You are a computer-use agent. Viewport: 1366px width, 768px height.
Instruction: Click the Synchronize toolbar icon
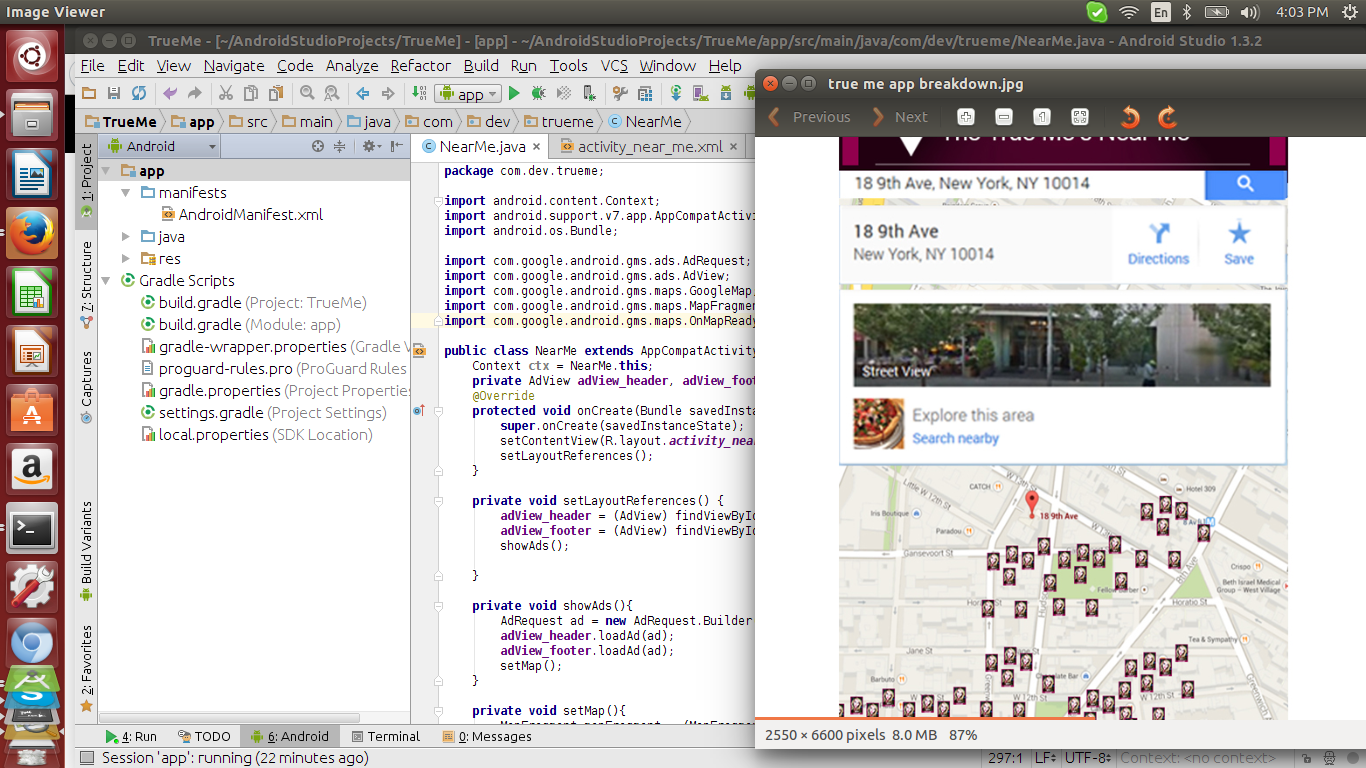139,93
